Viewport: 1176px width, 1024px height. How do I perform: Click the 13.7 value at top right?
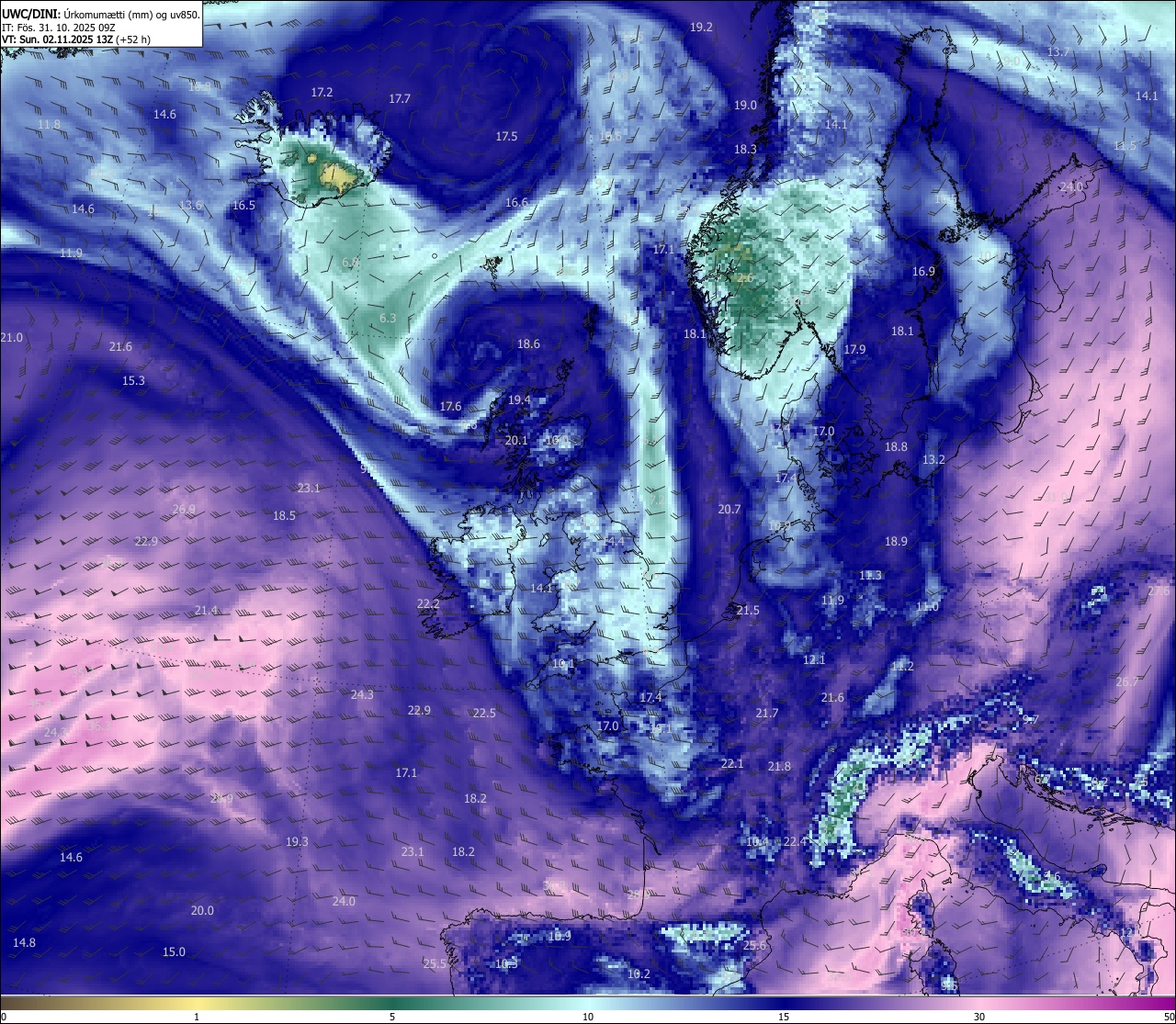tap(1057, 52)
